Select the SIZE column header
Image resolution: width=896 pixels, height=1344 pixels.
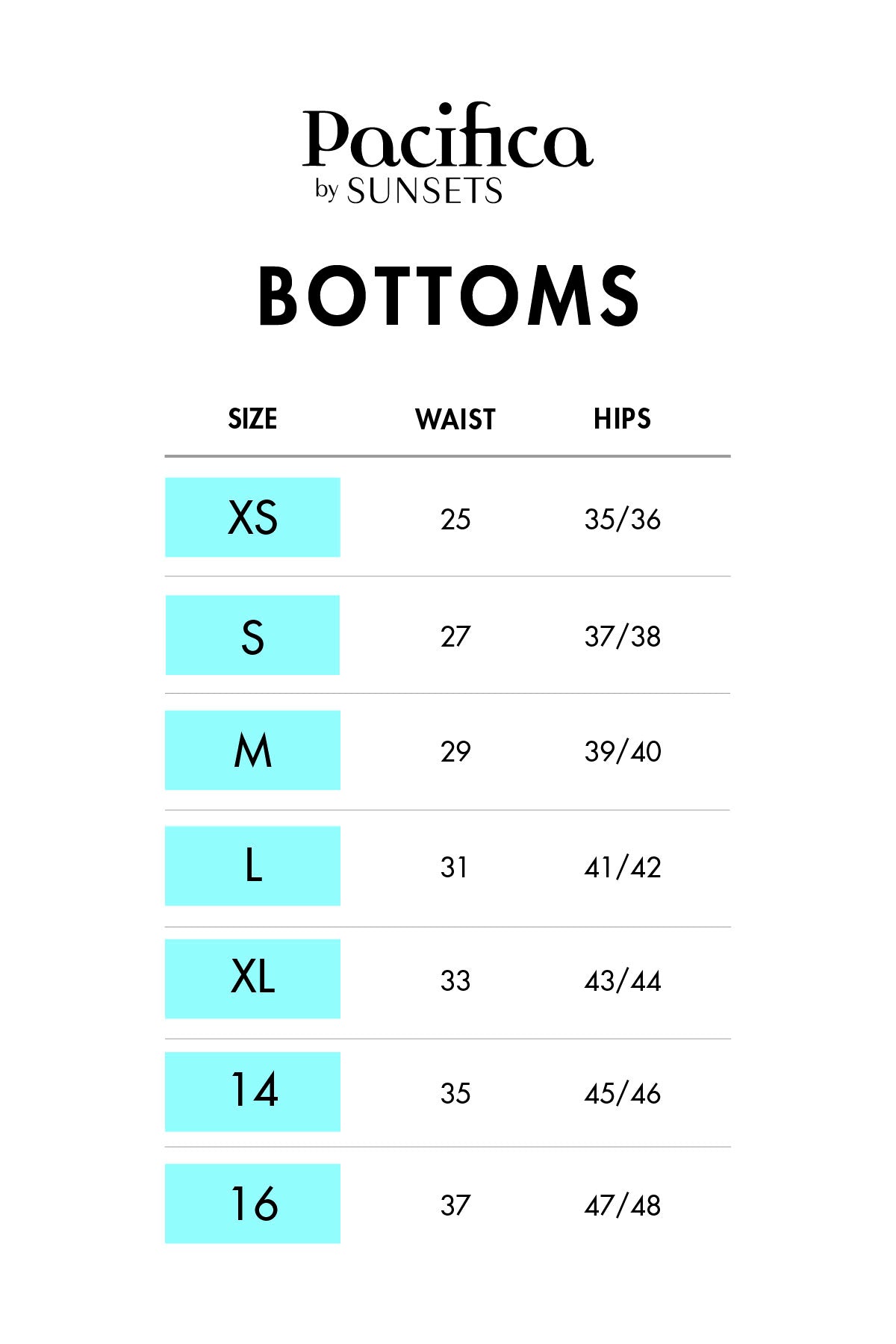252,419
